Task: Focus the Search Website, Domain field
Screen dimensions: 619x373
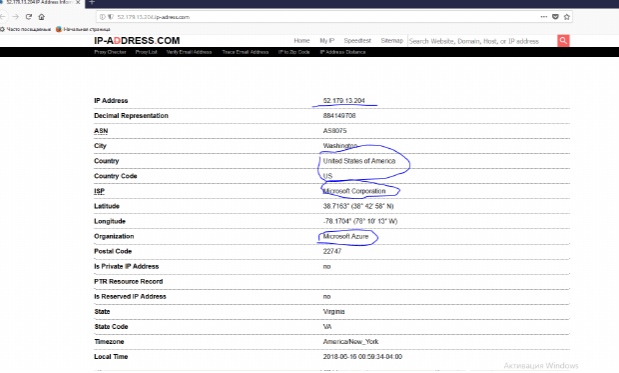Action: [482, 41]
